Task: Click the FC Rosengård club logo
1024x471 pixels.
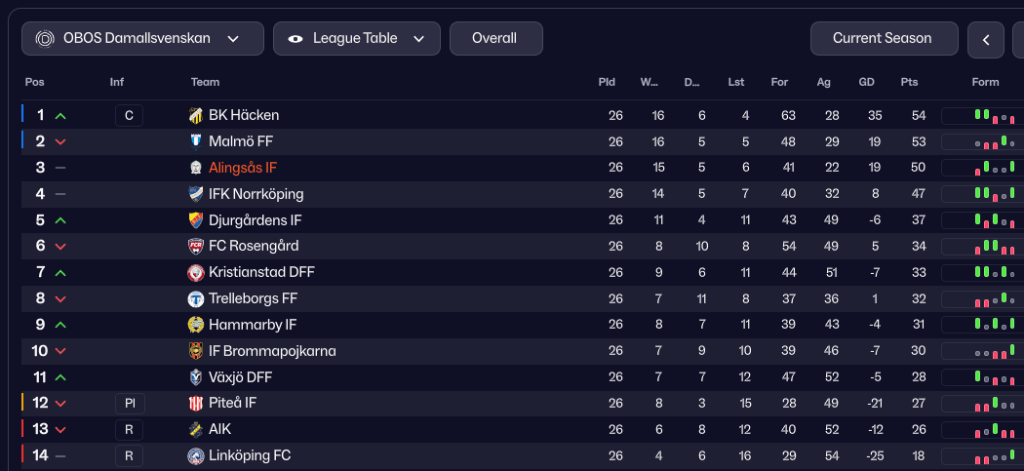Action: coord(196,246)
